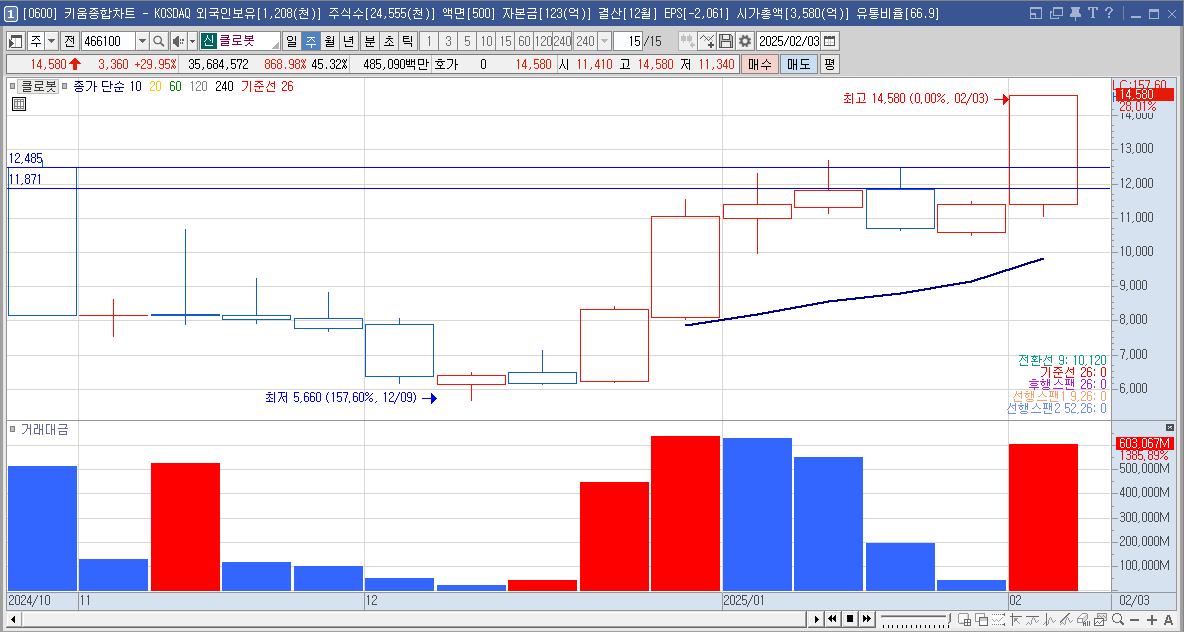Click the 평 button

pos(829,64)
